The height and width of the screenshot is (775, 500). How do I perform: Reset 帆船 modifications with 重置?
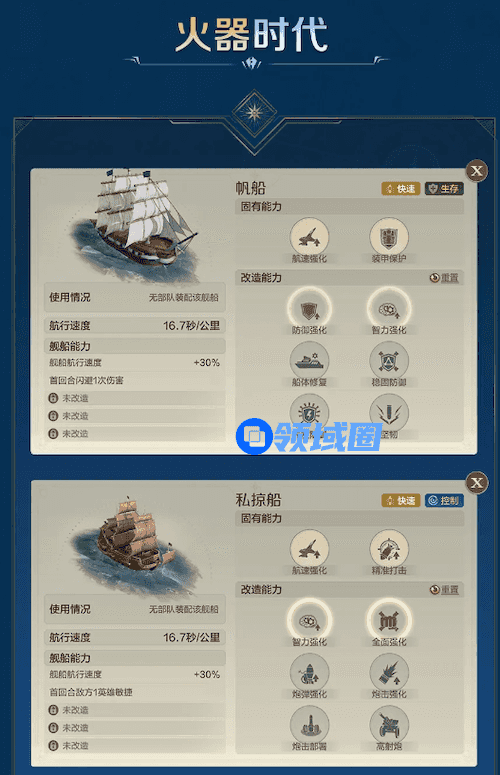[444, 278]
